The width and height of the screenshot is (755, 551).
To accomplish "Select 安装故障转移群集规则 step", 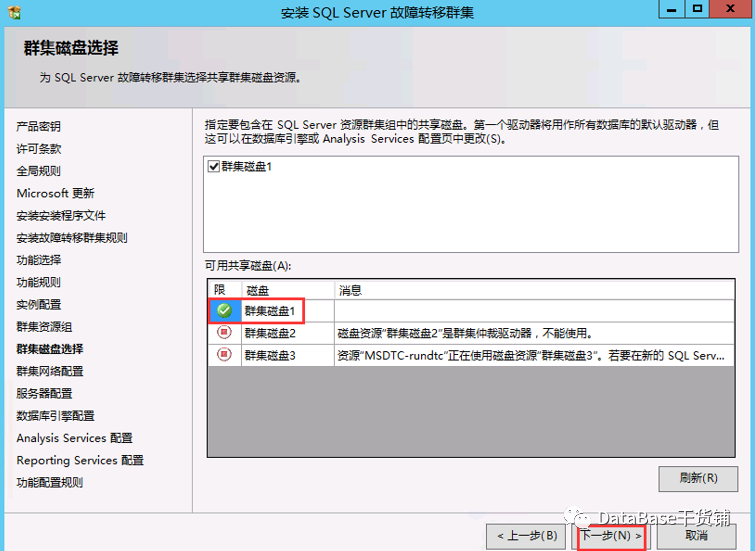I will coord(72,237).
